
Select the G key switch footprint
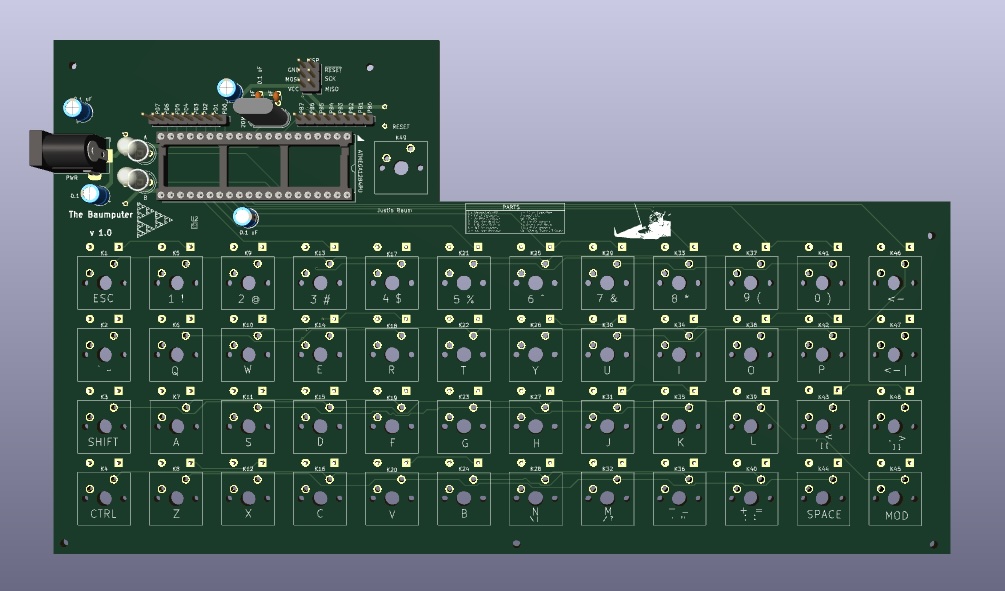tap(463, 427)
